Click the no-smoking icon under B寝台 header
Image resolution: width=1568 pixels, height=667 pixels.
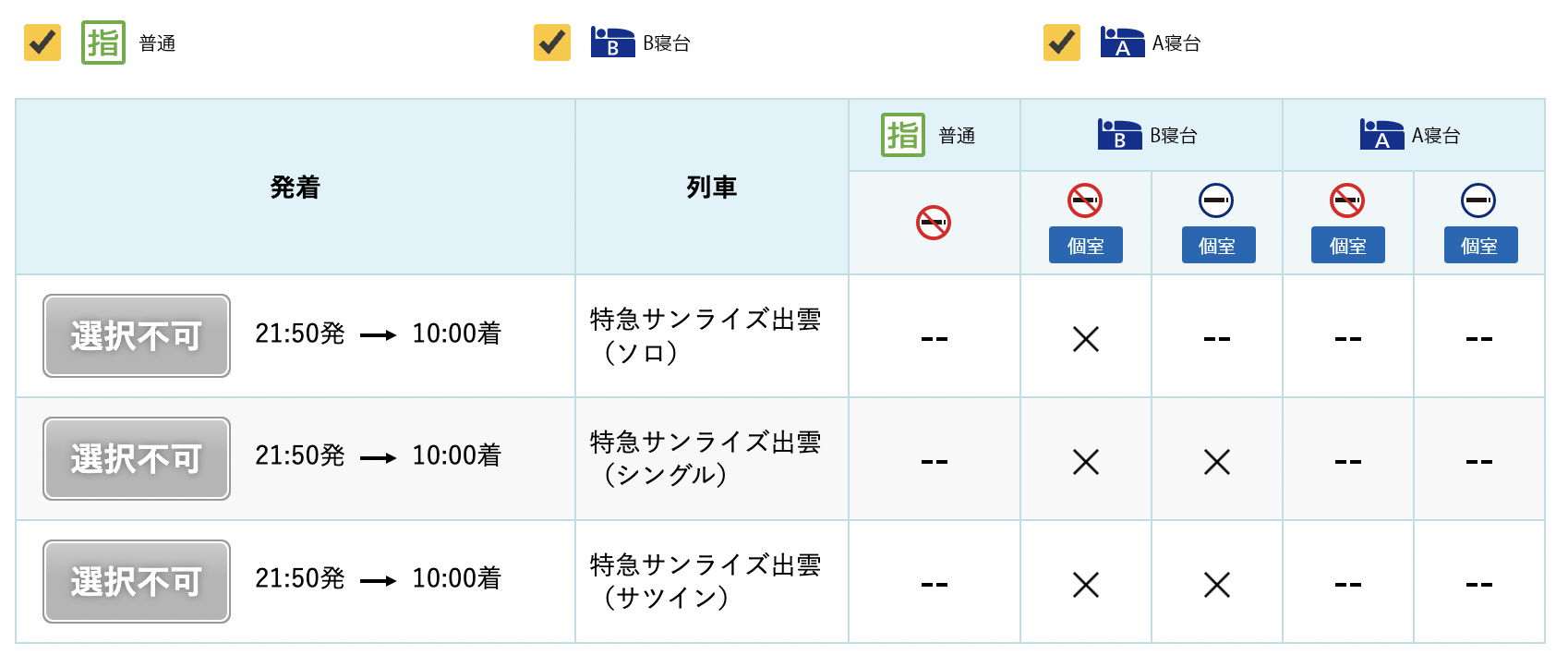1085,200
